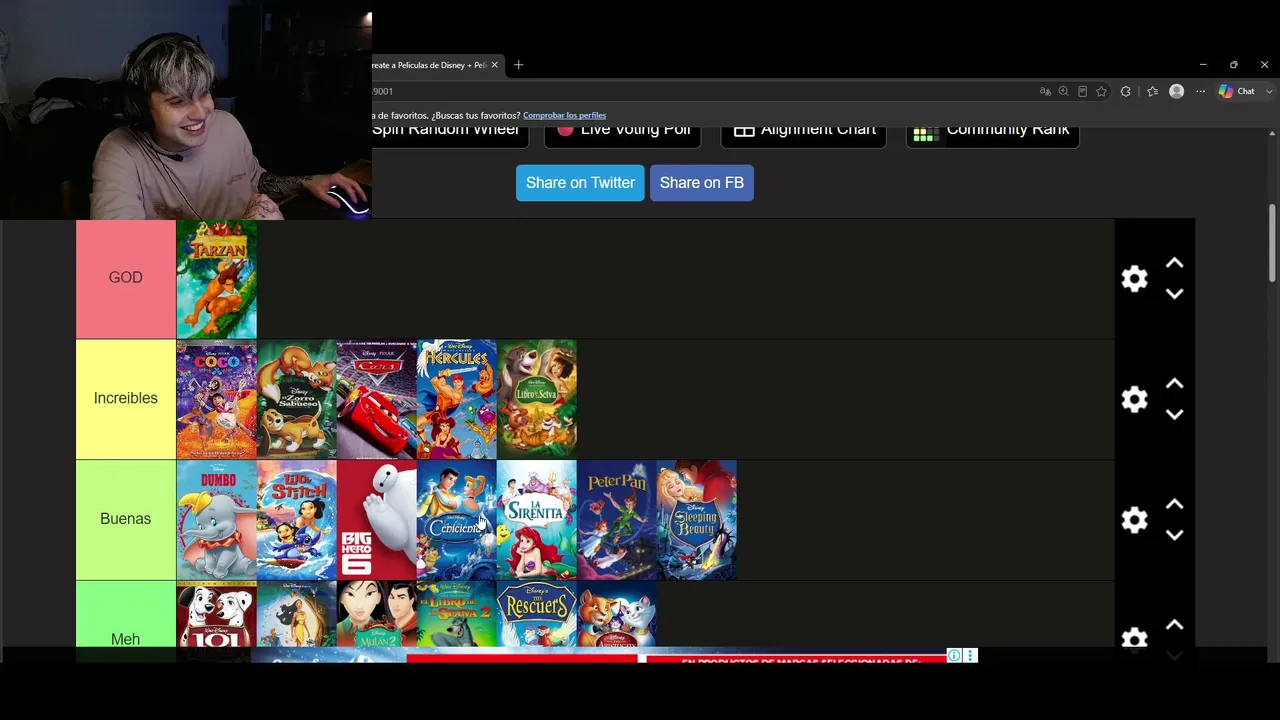Viewport: 1280px width, 720px height.
Task: Move Increibles tier row up
Action: tap(1174, 384)
